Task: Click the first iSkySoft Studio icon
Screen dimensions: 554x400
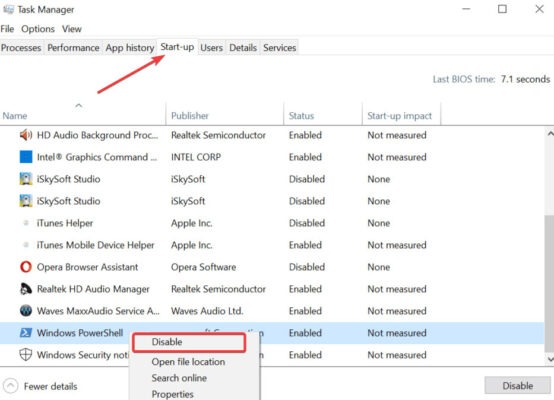Action: 25,179
